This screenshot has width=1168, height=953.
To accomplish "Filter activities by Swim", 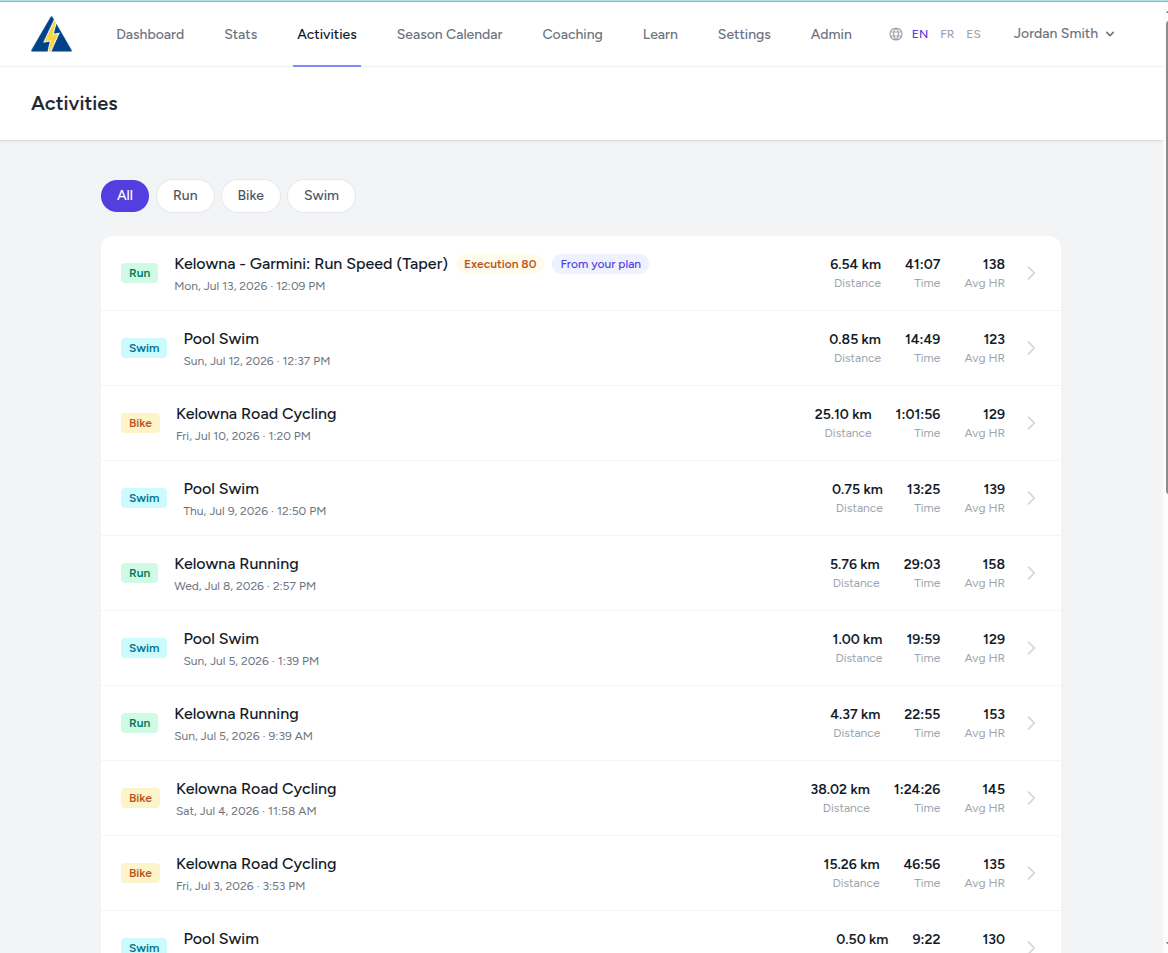I will [321, 196].
